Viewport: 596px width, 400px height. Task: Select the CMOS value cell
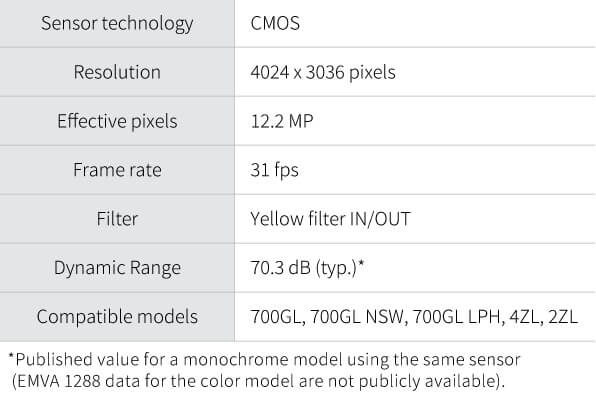pos(415,23)
